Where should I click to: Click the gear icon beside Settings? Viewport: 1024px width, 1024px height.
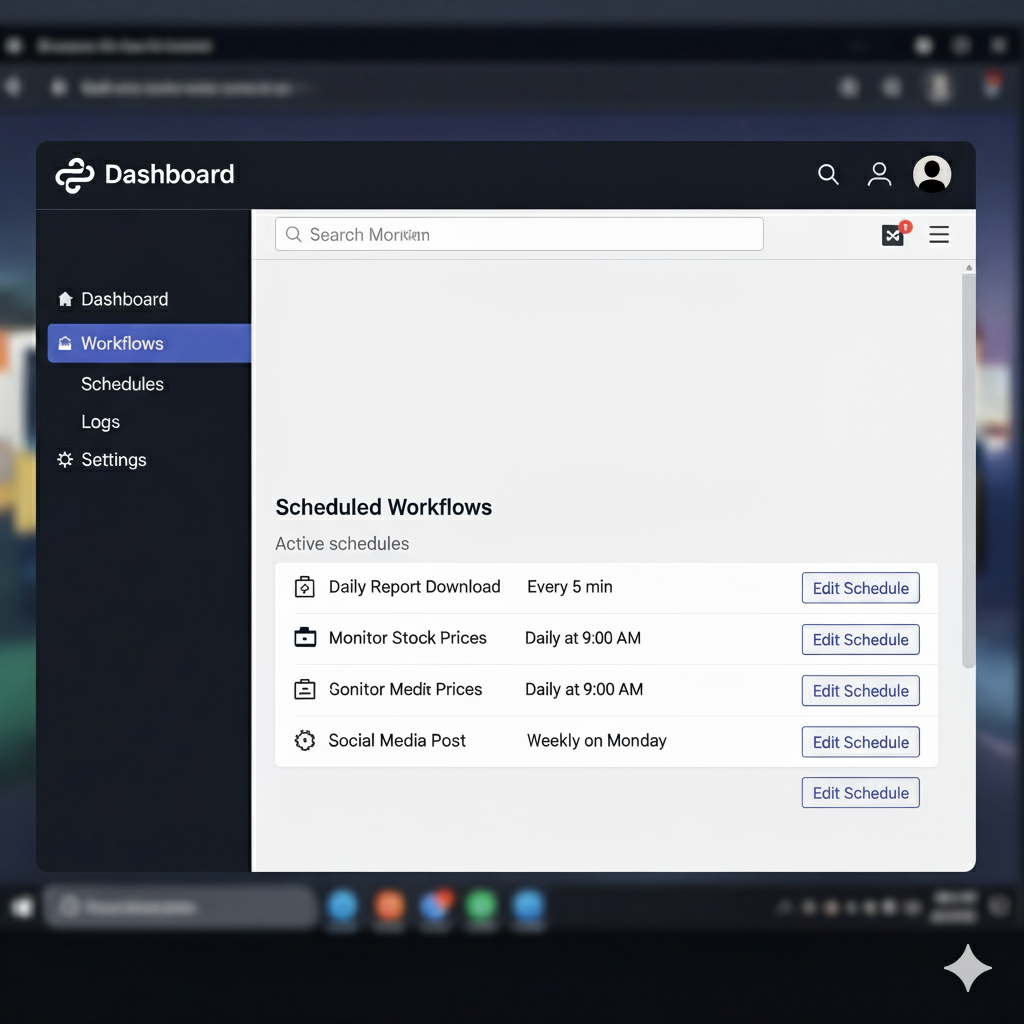(x=65, y=460)
